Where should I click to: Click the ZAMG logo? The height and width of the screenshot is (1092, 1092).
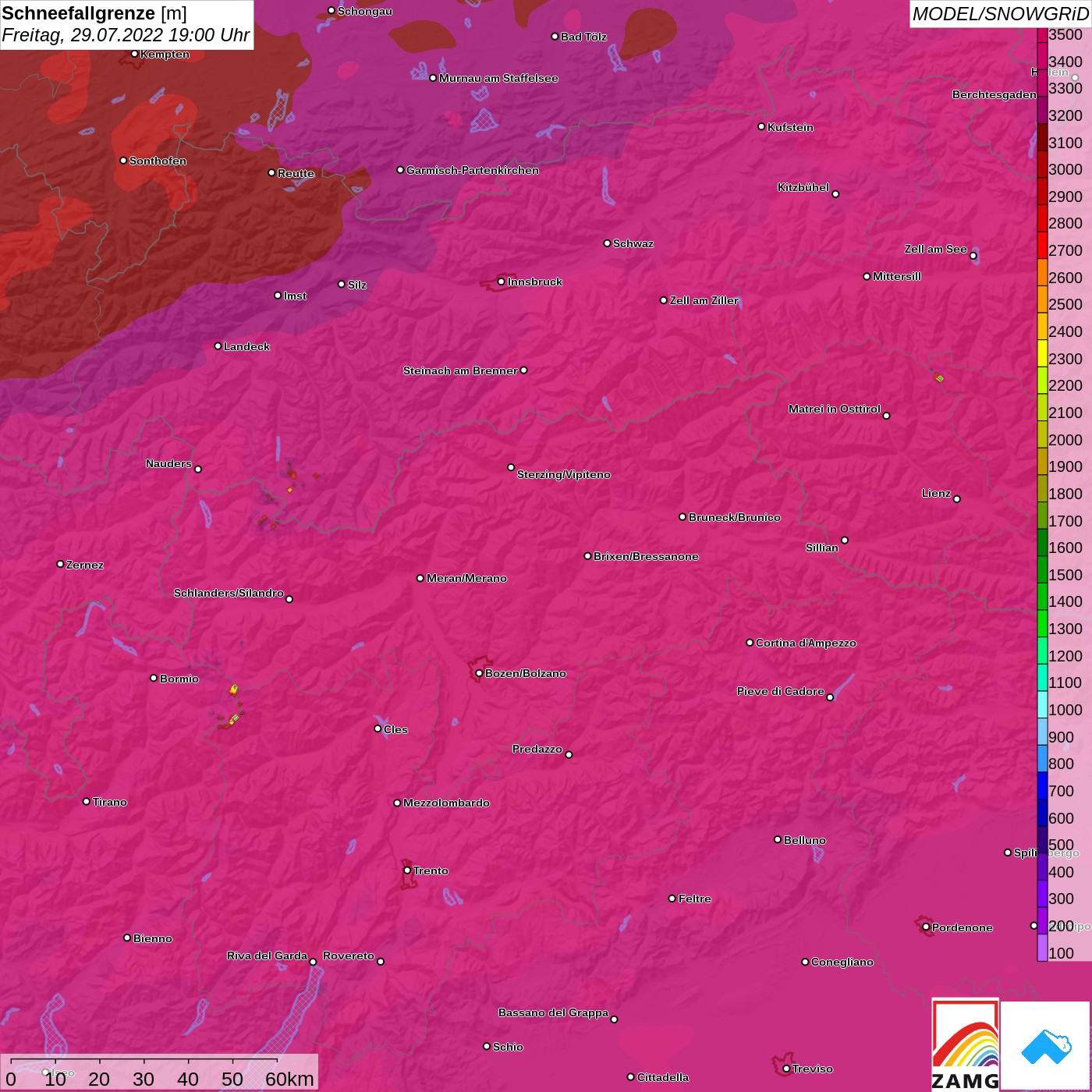pyautogui.click(x=965, y=1044)
